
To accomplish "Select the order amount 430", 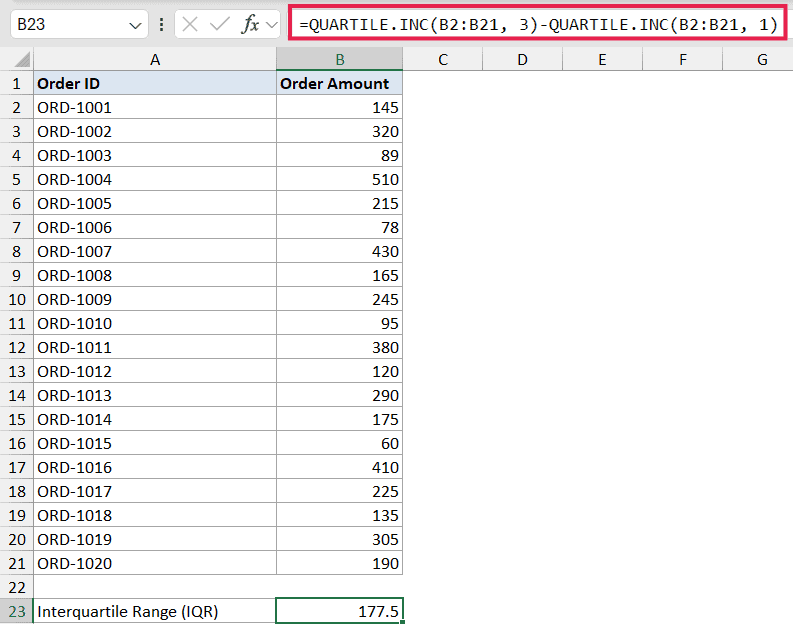I will (339, 251).
